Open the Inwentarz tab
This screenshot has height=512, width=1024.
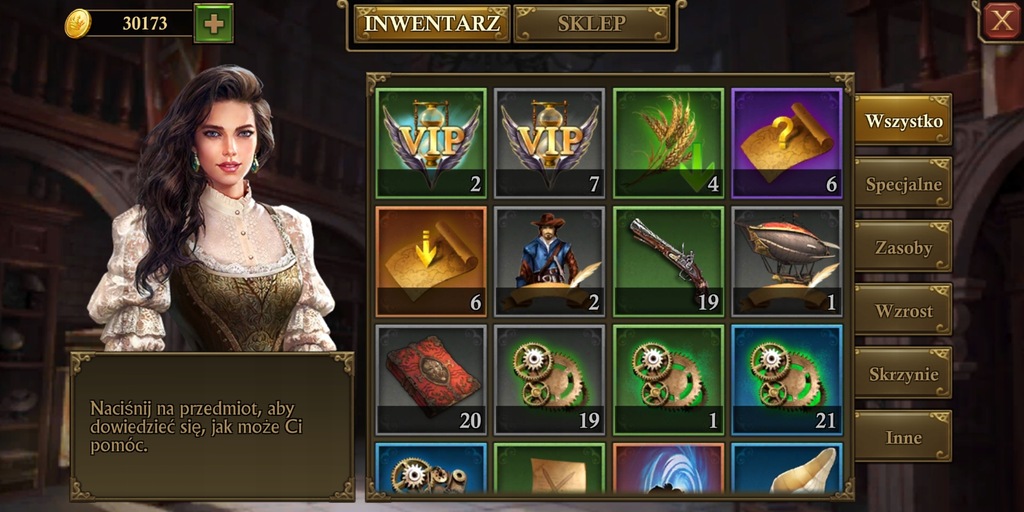tap(432, 24)
